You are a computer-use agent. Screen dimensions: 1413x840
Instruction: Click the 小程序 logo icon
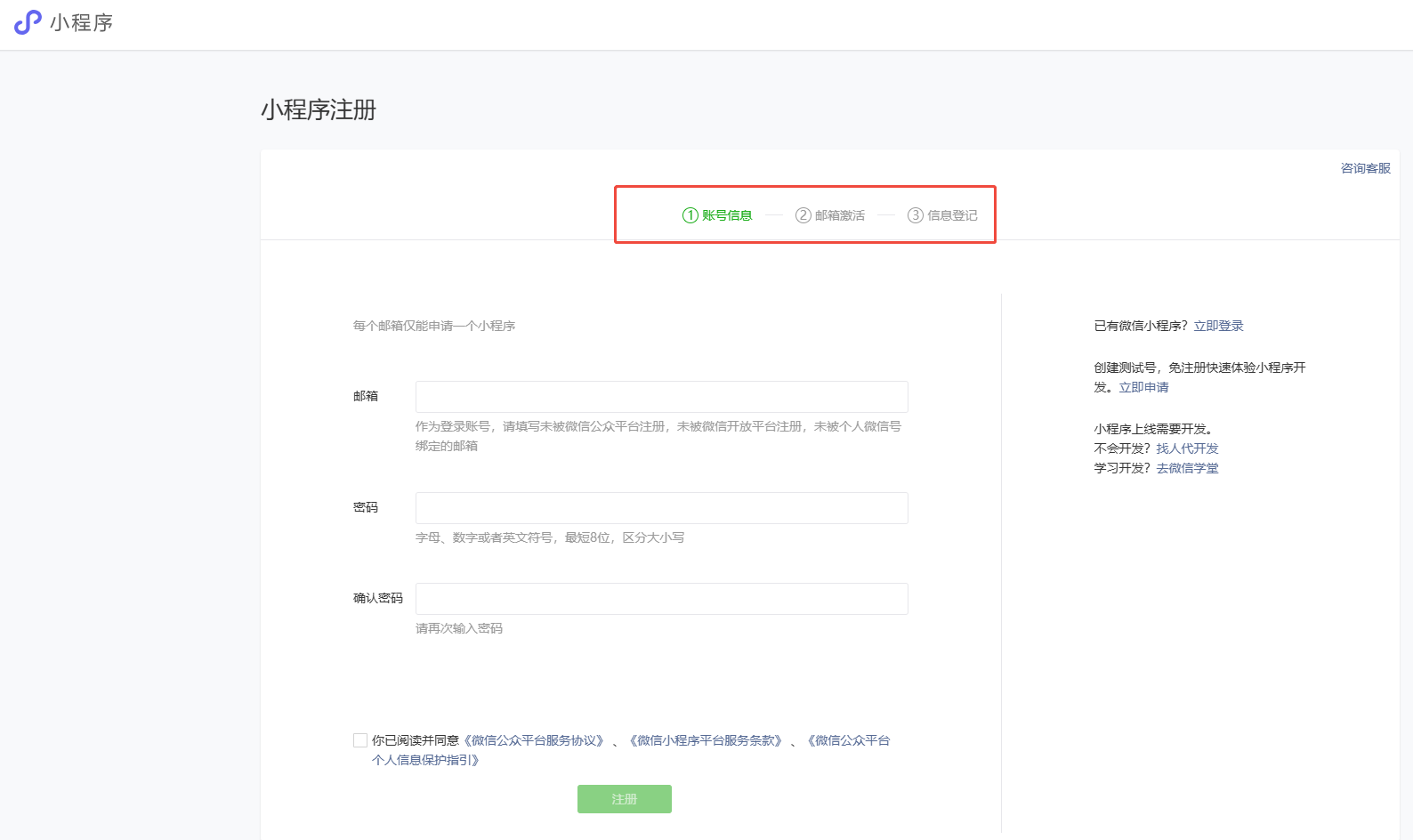pyautogui.click(x=28, y=22)
